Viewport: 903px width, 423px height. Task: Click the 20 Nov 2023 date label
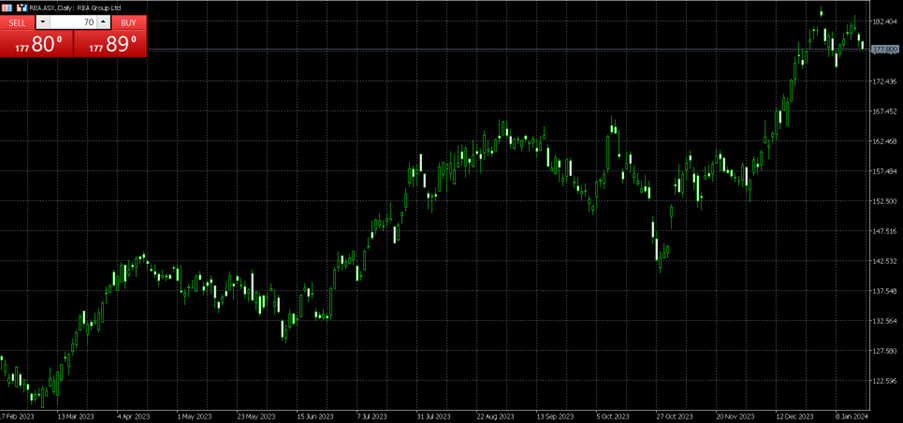[x=734, y=416]
